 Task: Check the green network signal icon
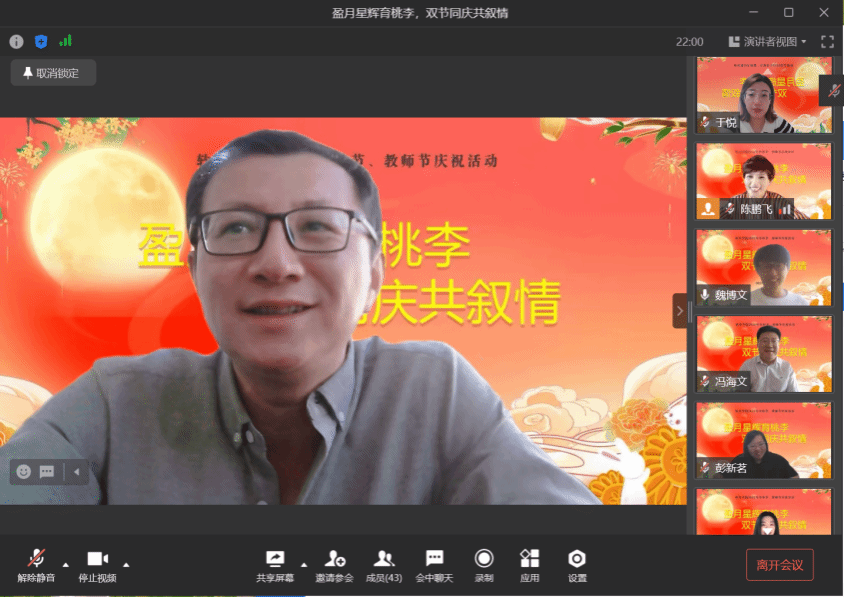(x=65, y=42)
